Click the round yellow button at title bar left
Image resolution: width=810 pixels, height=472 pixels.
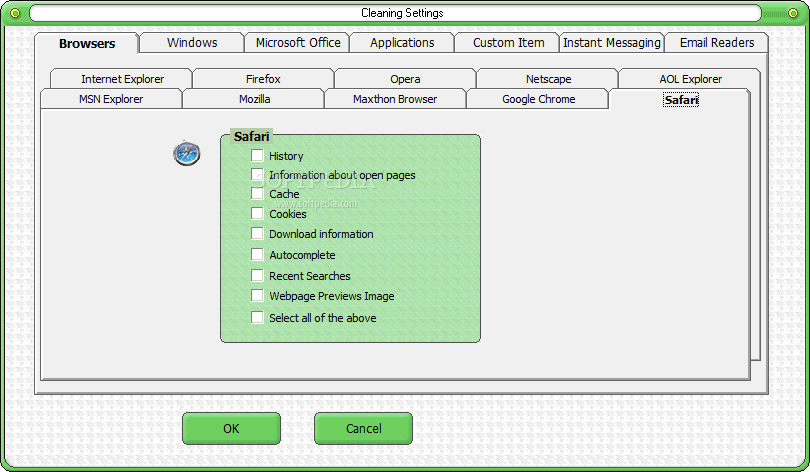pos(15,13)
